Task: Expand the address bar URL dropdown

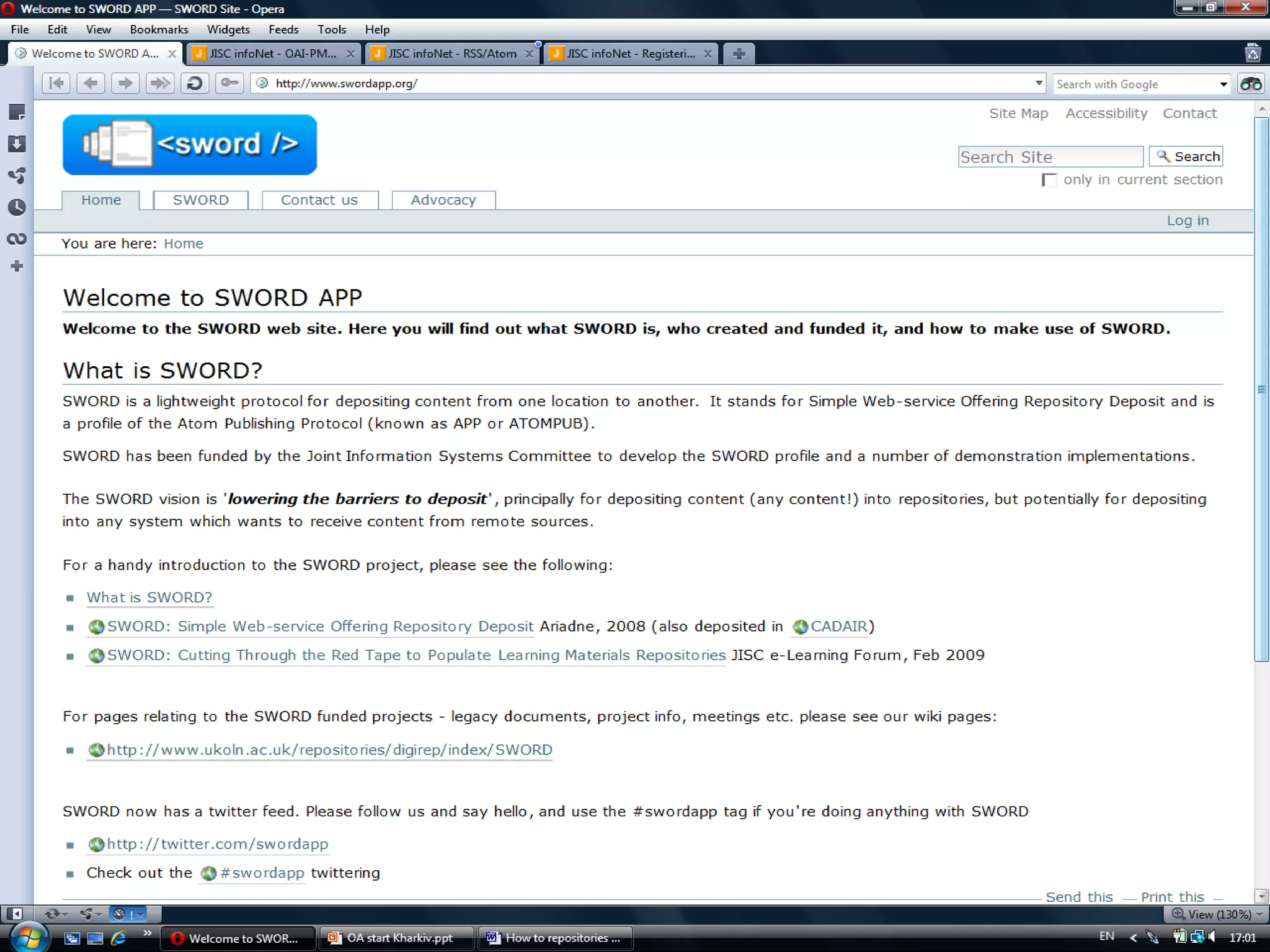Action: 1039,83
